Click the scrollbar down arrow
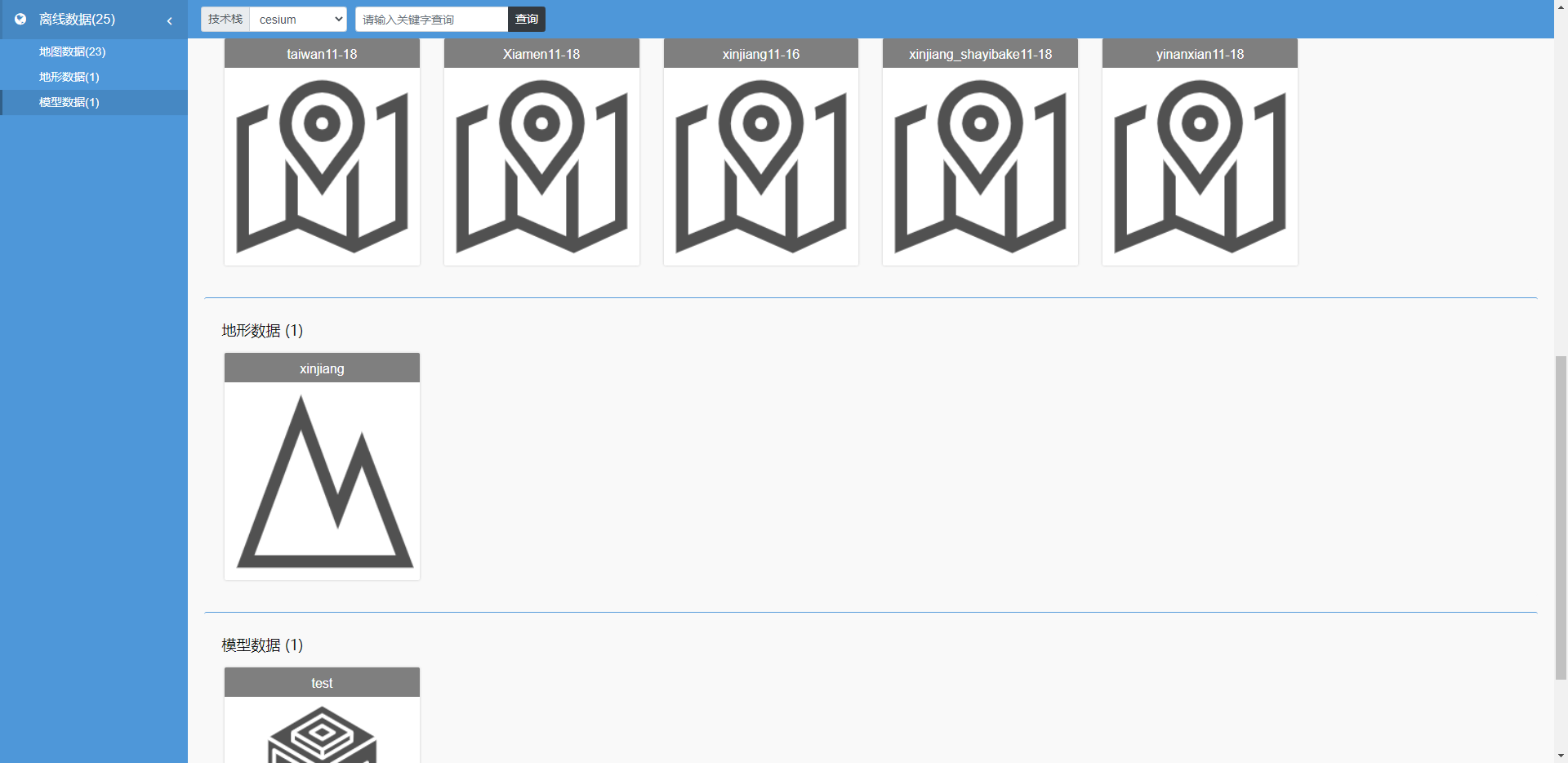1568x763 pixels. 1561,756
